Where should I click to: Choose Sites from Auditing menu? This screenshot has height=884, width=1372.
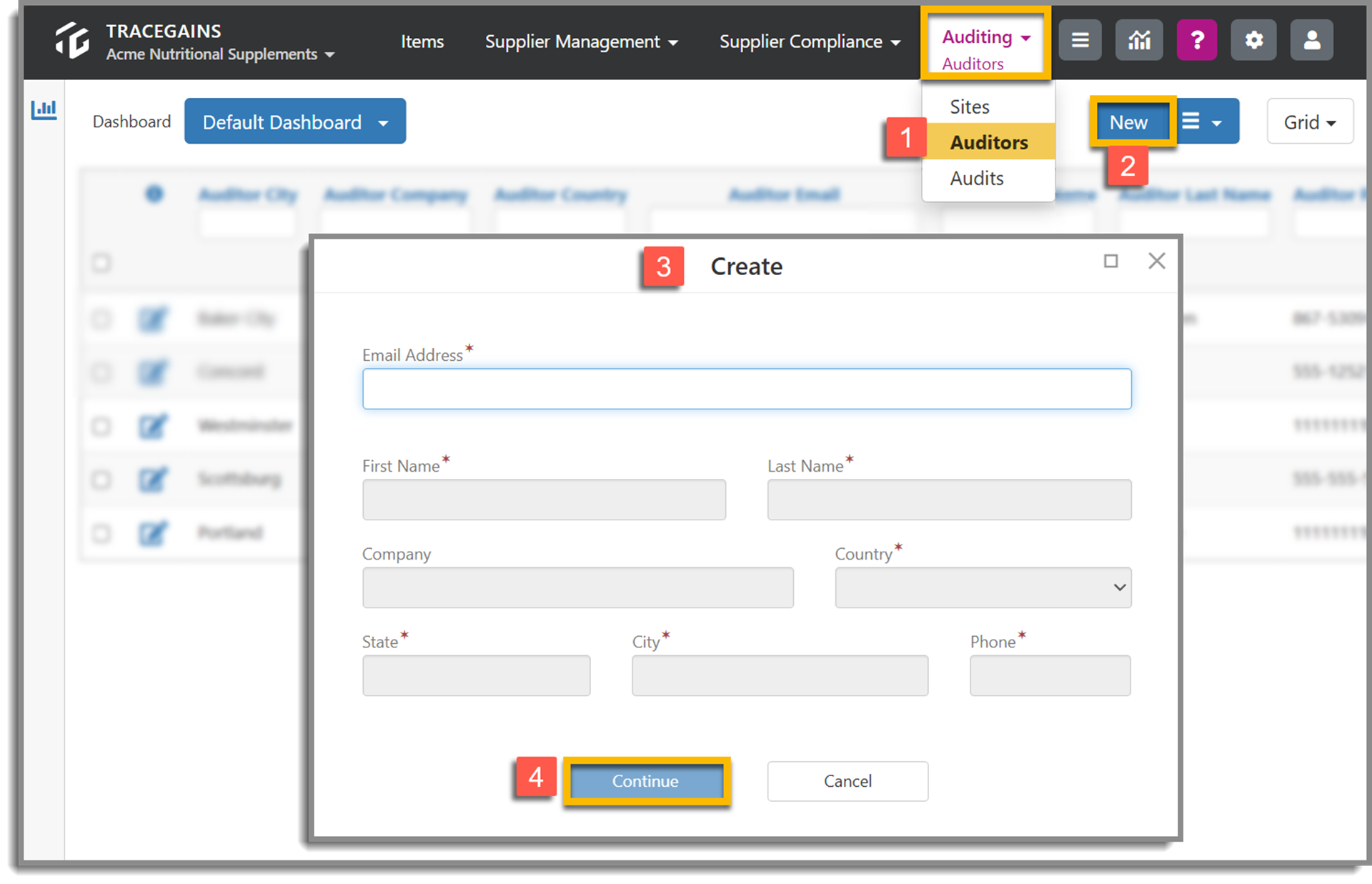[x=988, y=106]
